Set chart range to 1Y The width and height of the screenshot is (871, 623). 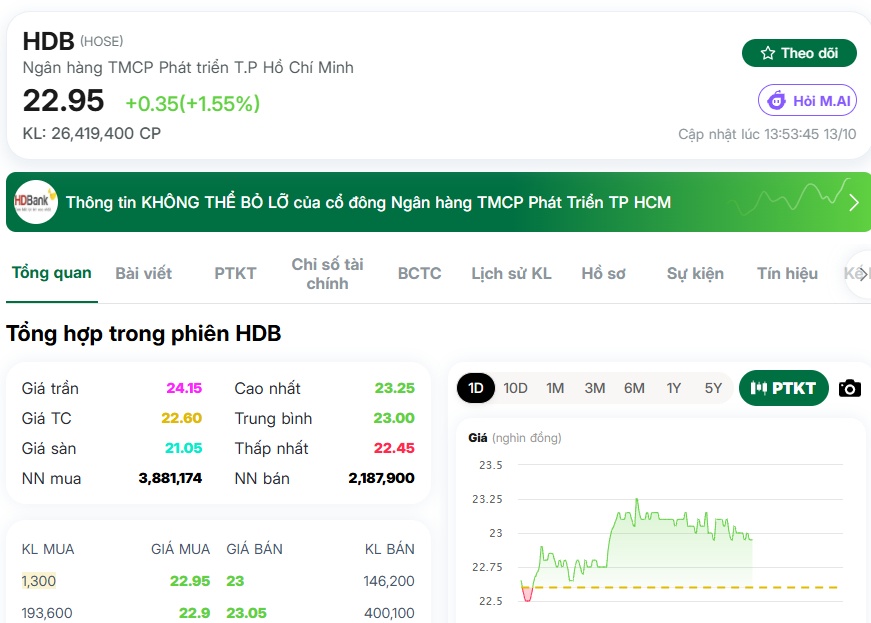click(673, 388)
